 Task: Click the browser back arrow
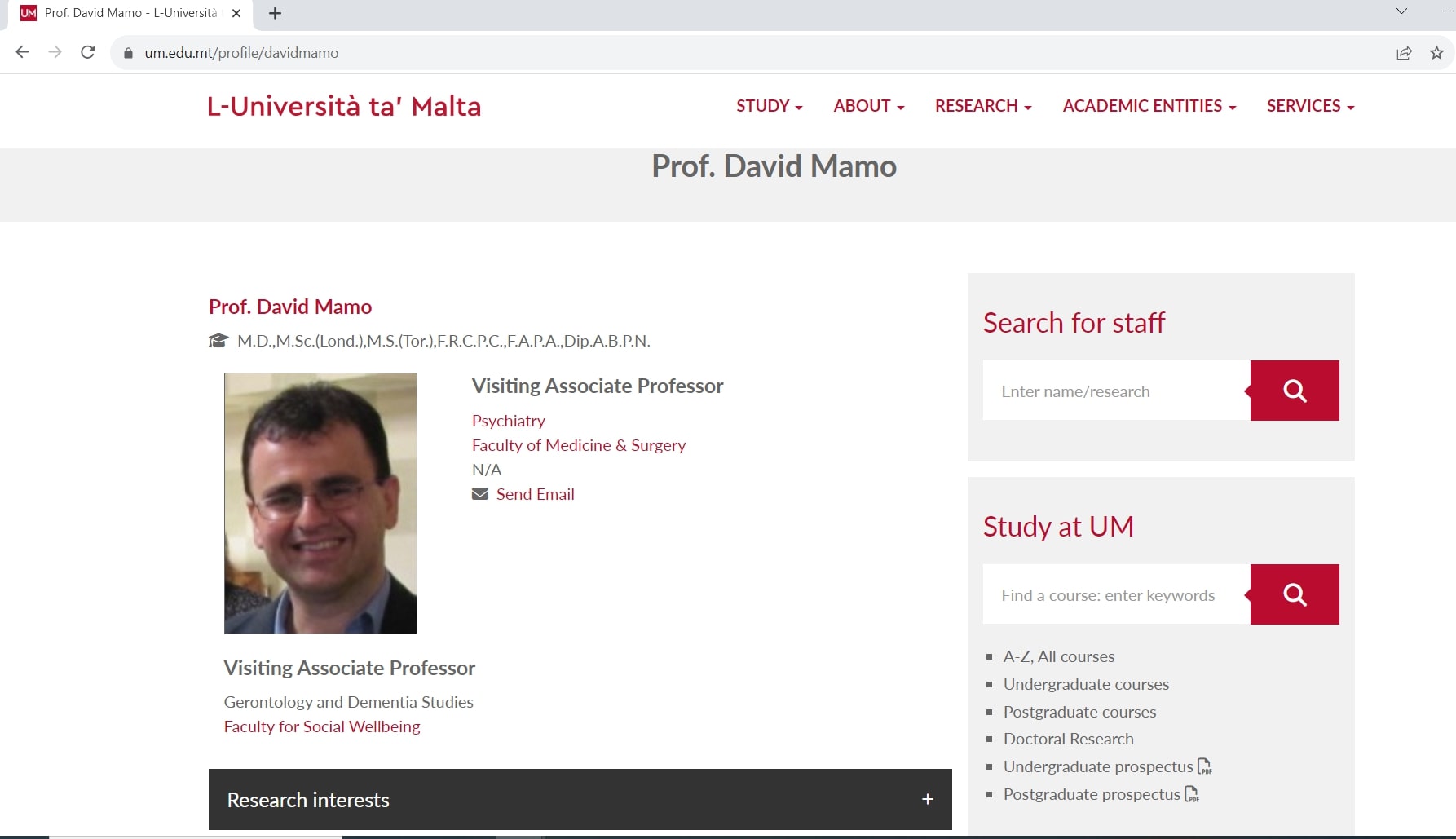coord(22,52)
